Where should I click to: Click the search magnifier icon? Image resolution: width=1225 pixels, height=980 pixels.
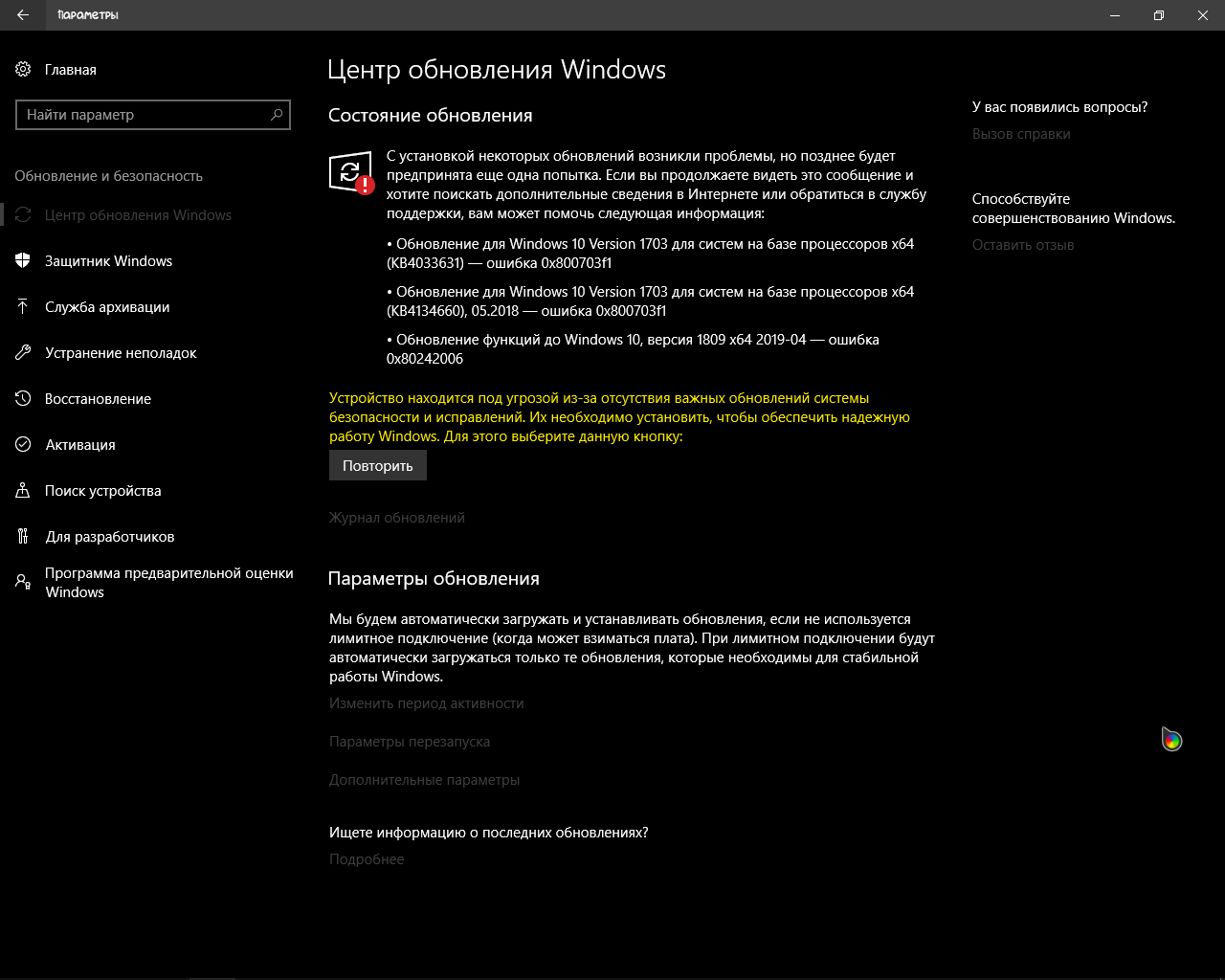point(277,115)
